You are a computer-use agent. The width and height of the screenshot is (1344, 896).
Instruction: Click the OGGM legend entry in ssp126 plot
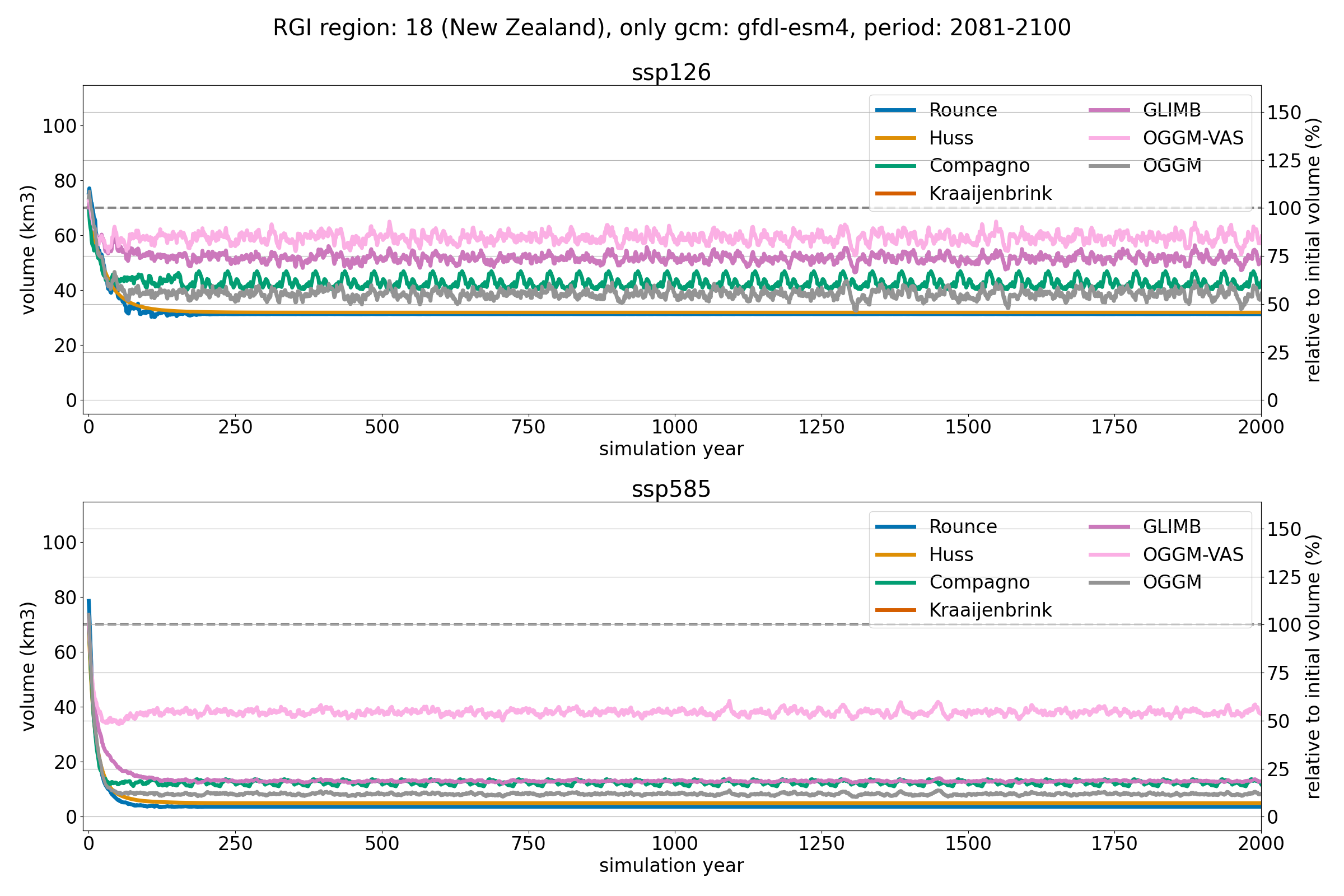pyautogui.click(x=1172, y=165)
